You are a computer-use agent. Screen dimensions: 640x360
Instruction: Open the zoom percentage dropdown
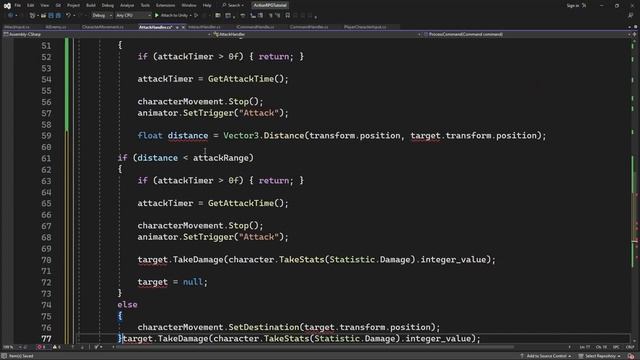click(x=11, y=347)
